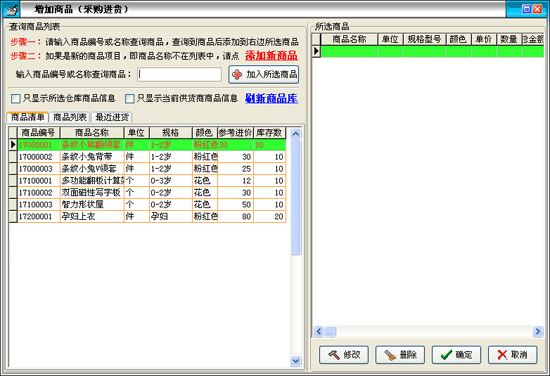Select the 孕妇上衣 product row
Image resolution: width=550 pixels, height=376 pixels.
point(147,216)
